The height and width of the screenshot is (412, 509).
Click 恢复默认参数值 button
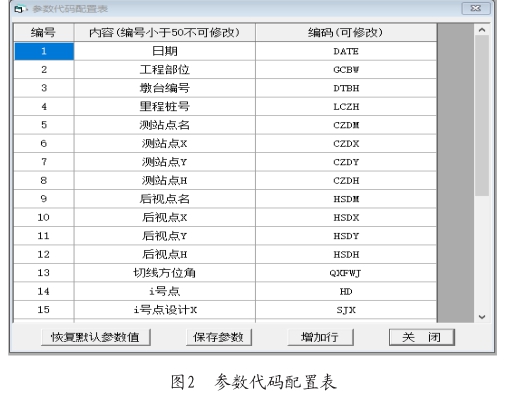coord(96,337)
